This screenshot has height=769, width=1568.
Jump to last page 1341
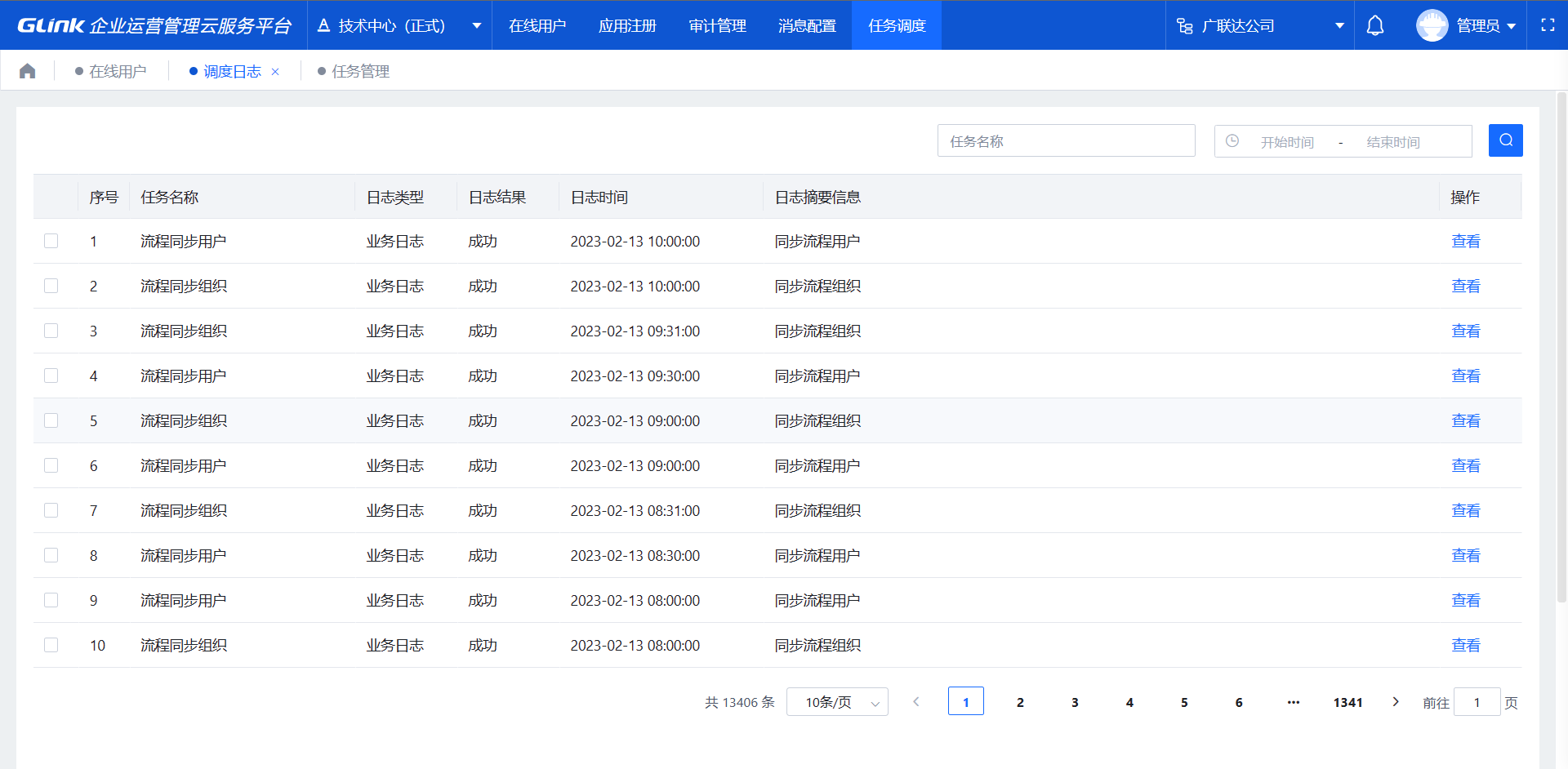tap(1348, 702)
